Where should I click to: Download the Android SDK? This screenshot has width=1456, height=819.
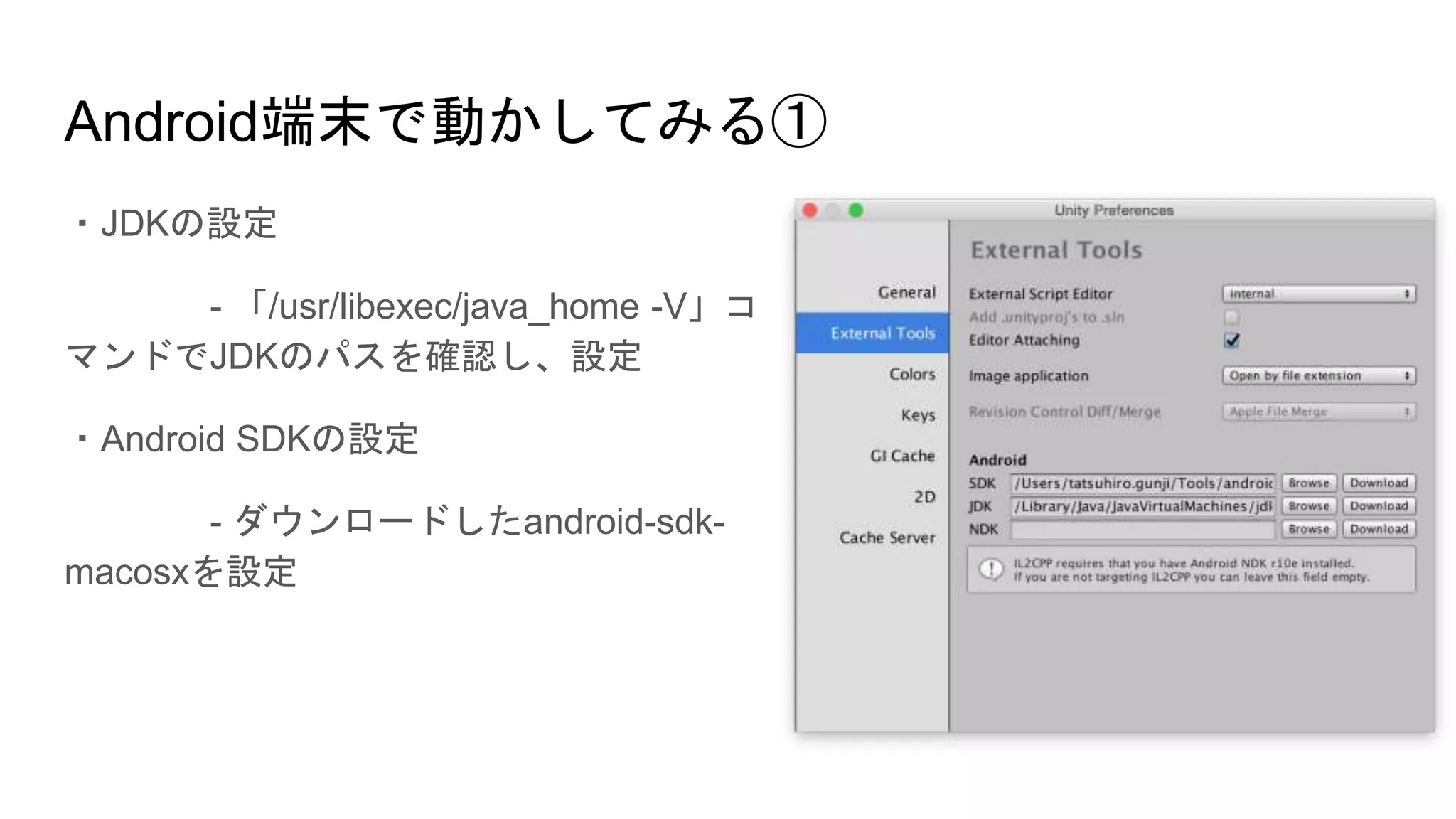(1379, 483)
